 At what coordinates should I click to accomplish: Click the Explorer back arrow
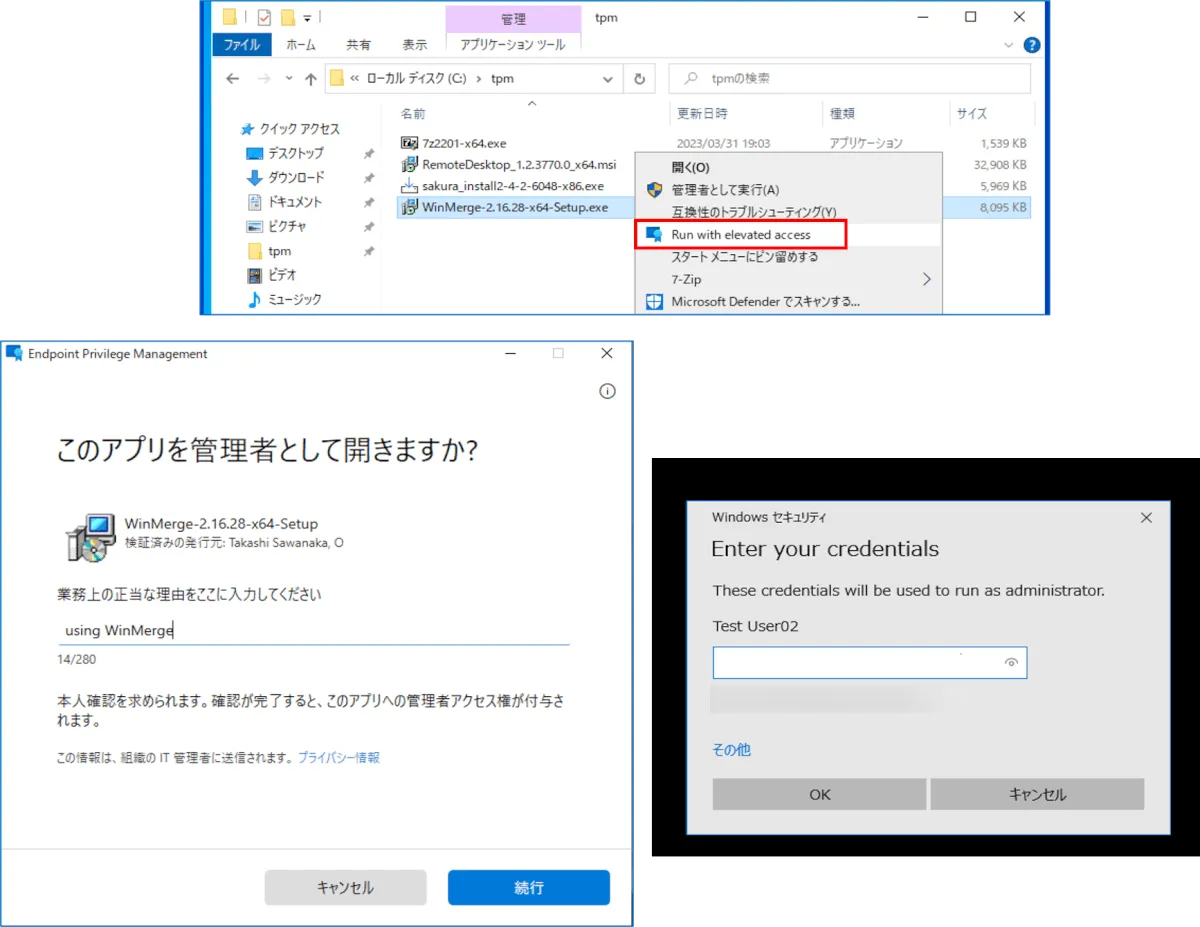pos(233,79)
